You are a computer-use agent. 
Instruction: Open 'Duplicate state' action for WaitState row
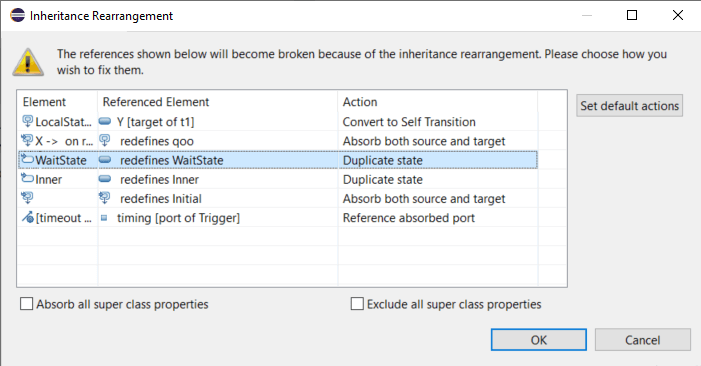point(438,160)
